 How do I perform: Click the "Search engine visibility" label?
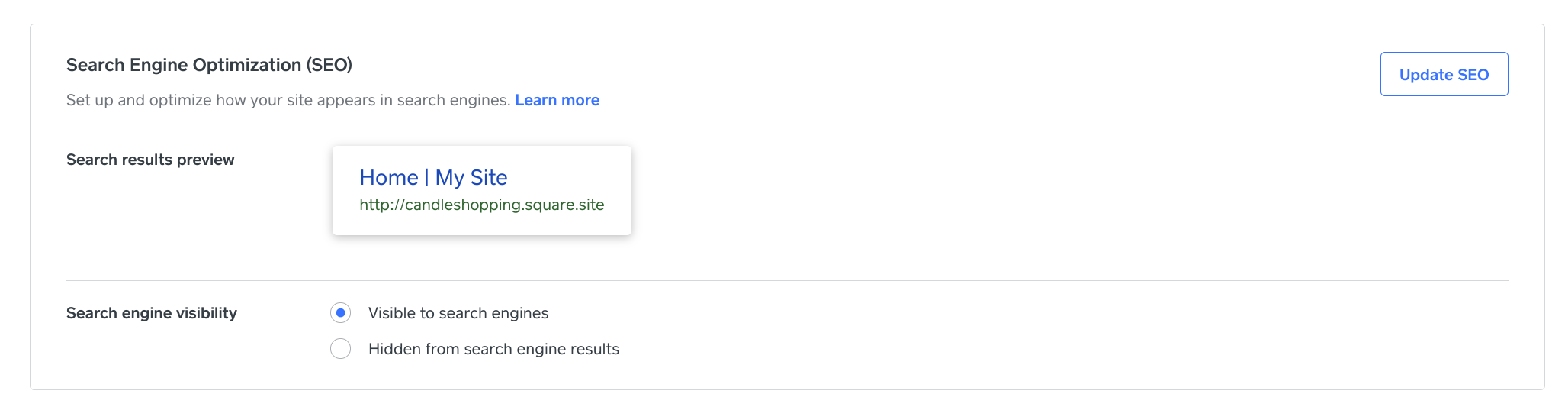(152, 313)
